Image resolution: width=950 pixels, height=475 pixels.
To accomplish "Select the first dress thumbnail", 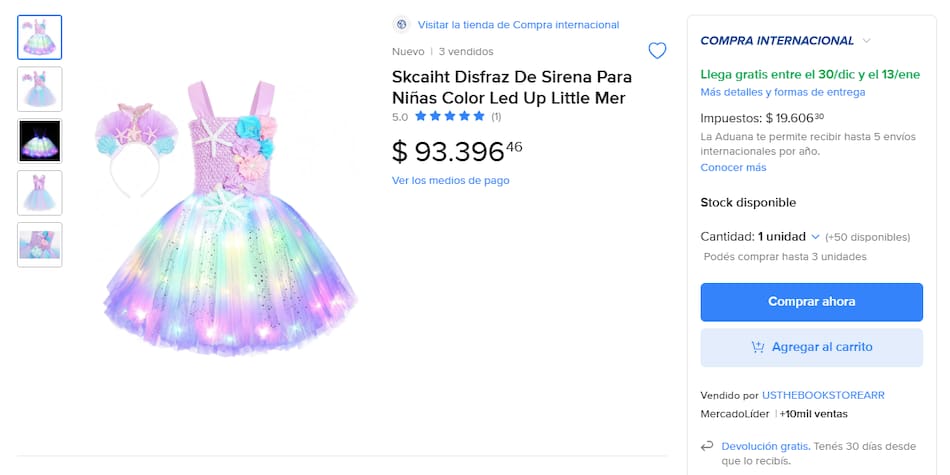I will coord(40,37).
